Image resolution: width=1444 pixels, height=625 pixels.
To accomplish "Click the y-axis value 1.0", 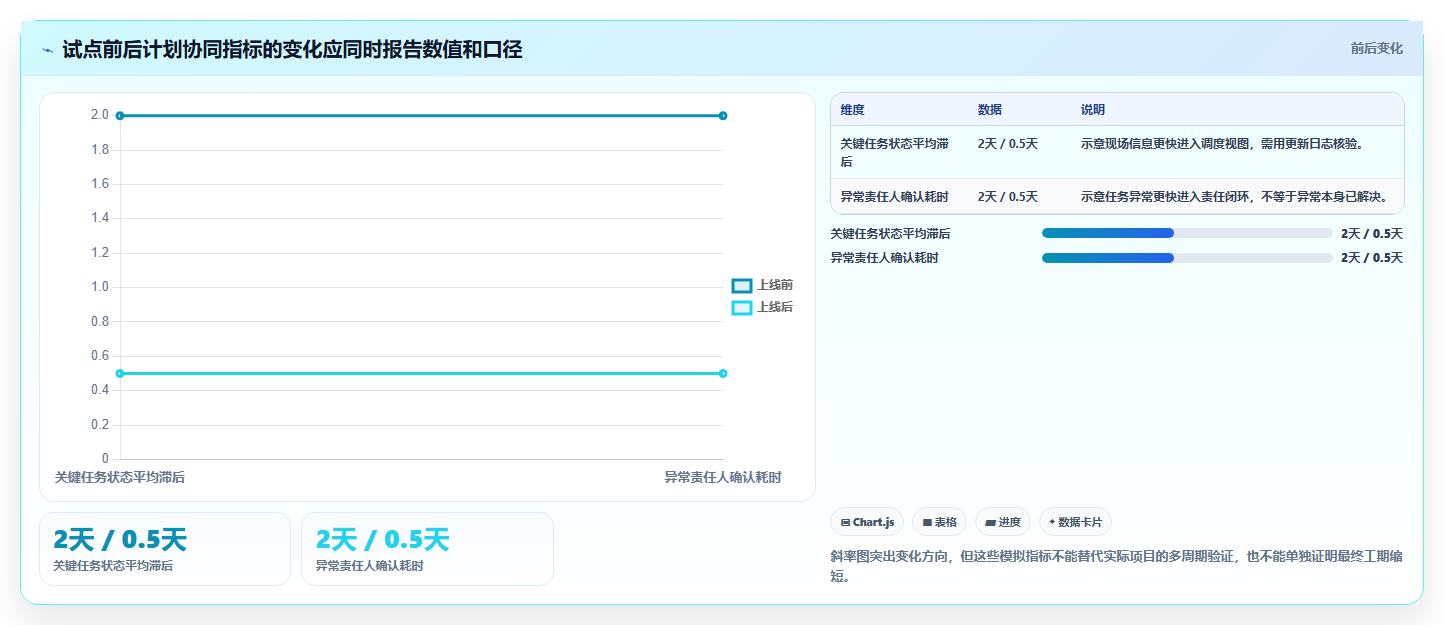I will pyautogui.click(x=100, y=287).
